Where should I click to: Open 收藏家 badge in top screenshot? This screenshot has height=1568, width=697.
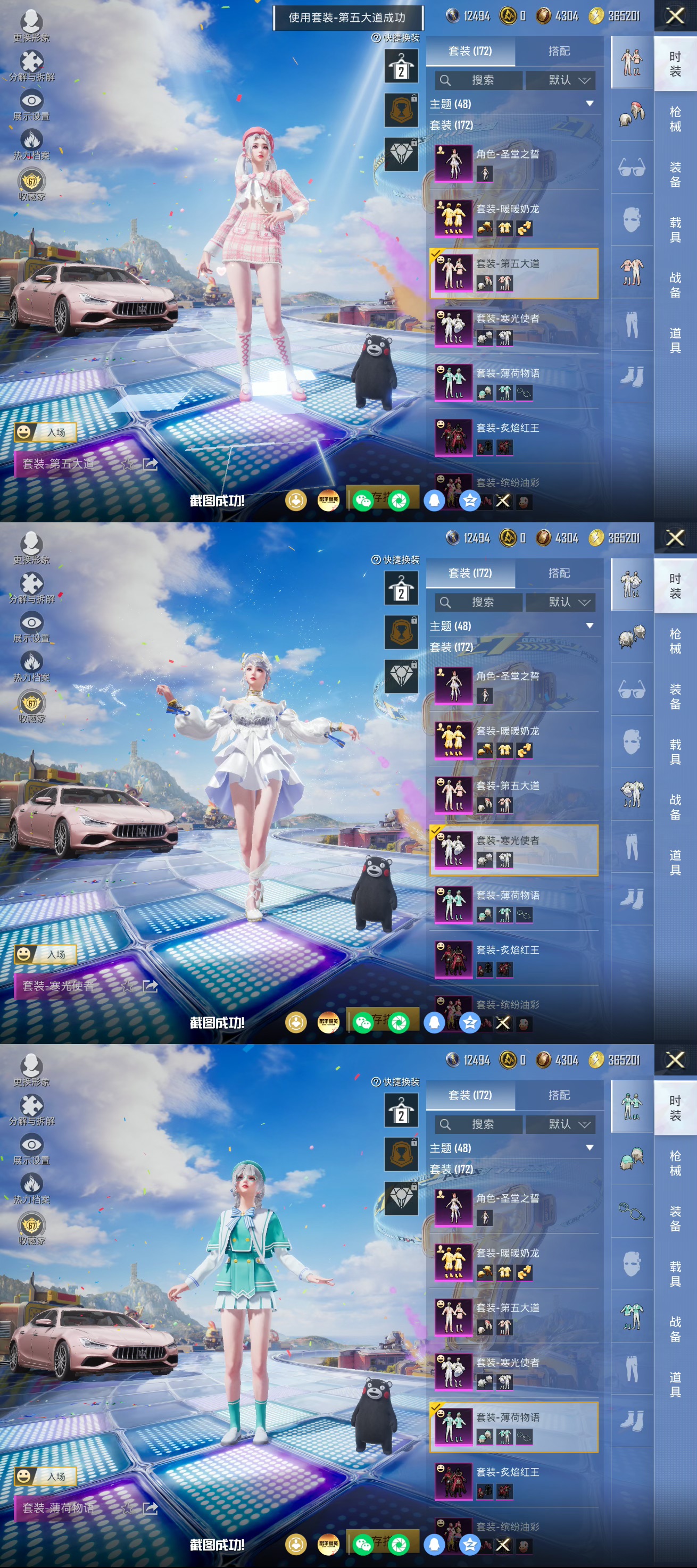point(31,185)
